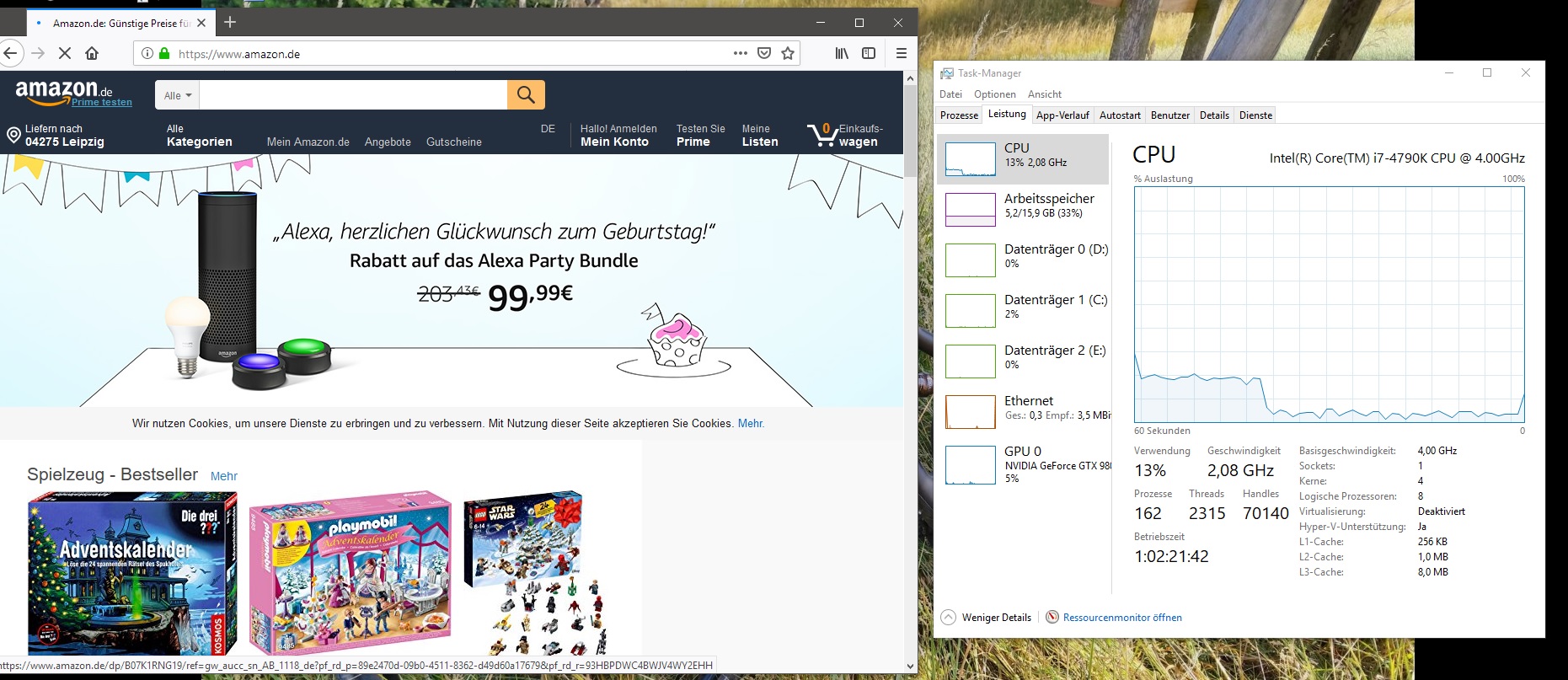
Task: Open DE language selector
Action: coord(548,129)
